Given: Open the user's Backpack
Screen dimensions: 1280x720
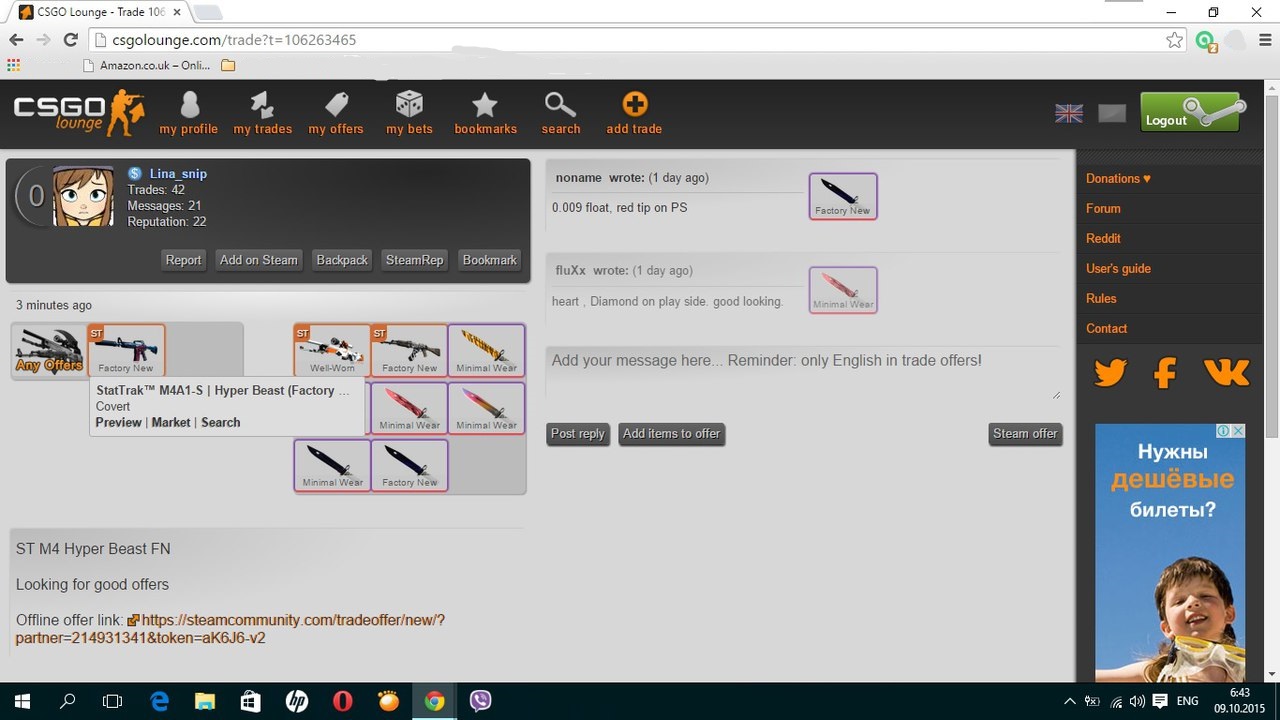Looking at the screenshot, I should point(342,260).
